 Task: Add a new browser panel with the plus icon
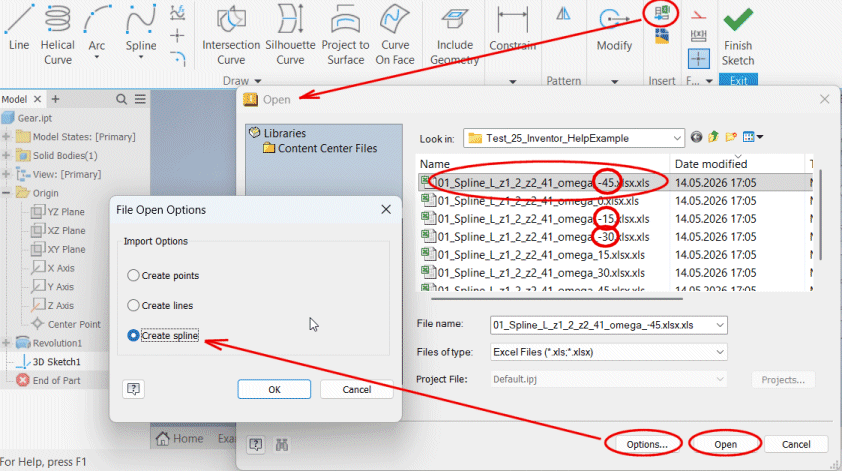pos(55,99)
